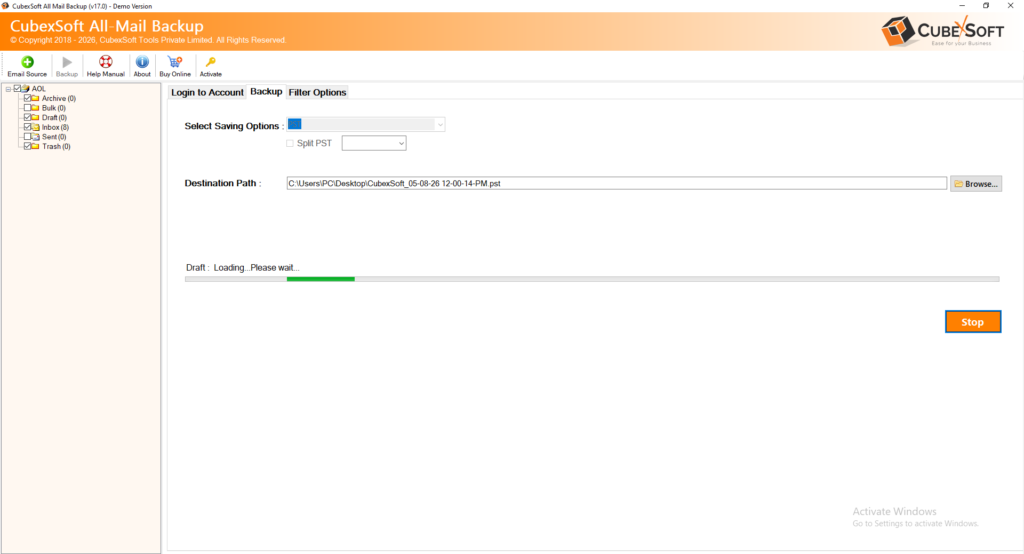Select the "Archive (0)" tree label
Screen dimensions: 1024x554
click(59, 98)
